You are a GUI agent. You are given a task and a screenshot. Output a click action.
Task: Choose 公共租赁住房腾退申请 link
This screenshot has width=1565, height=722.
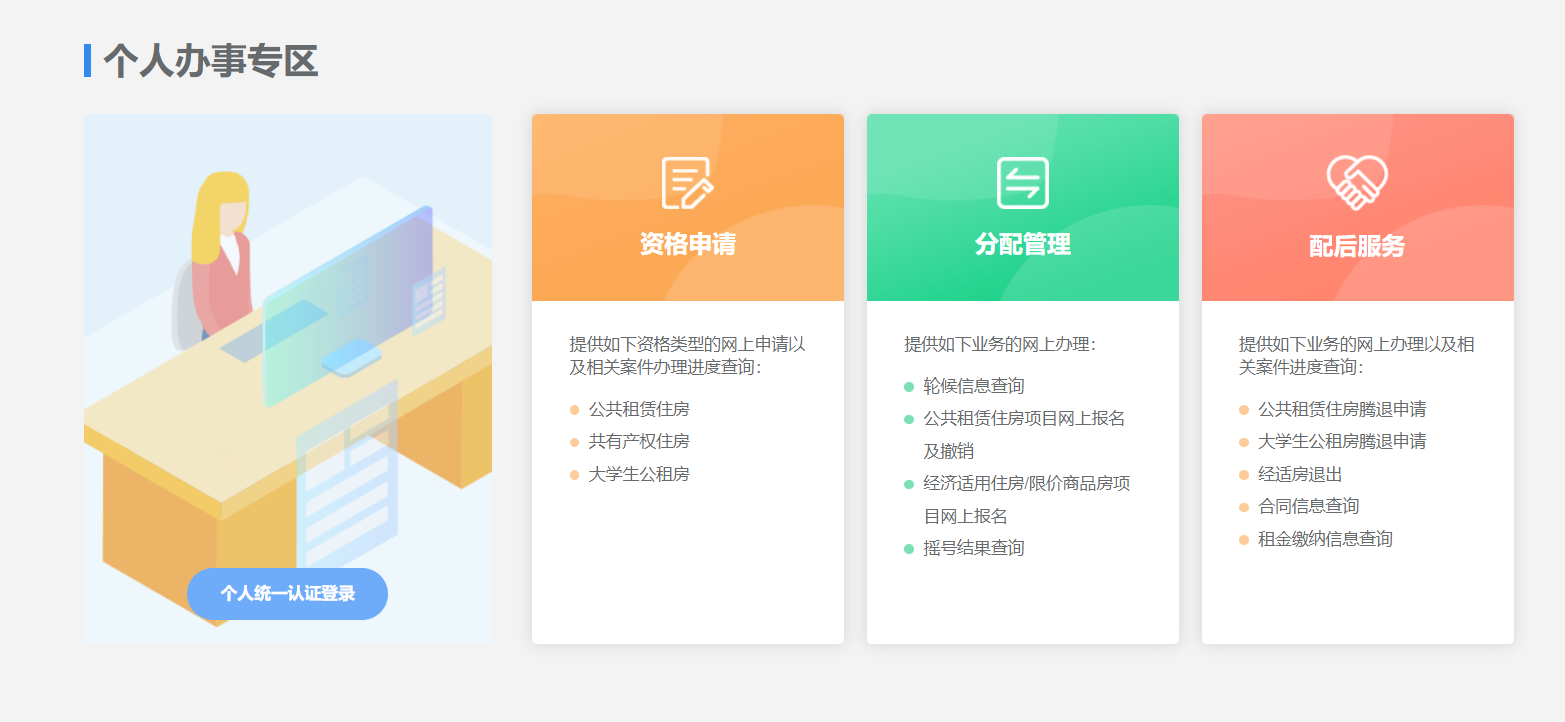1342,409
